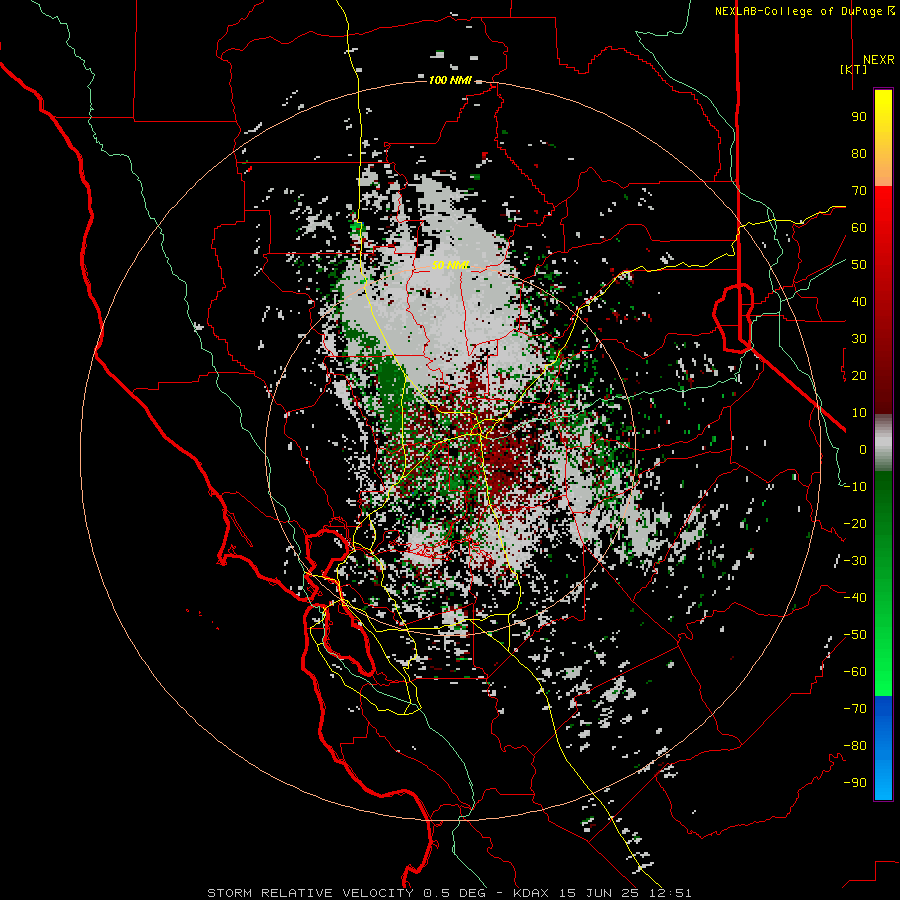900x900 pixels.
Task: Click the 50 NMI range ring label
Action: click(451, 265)
